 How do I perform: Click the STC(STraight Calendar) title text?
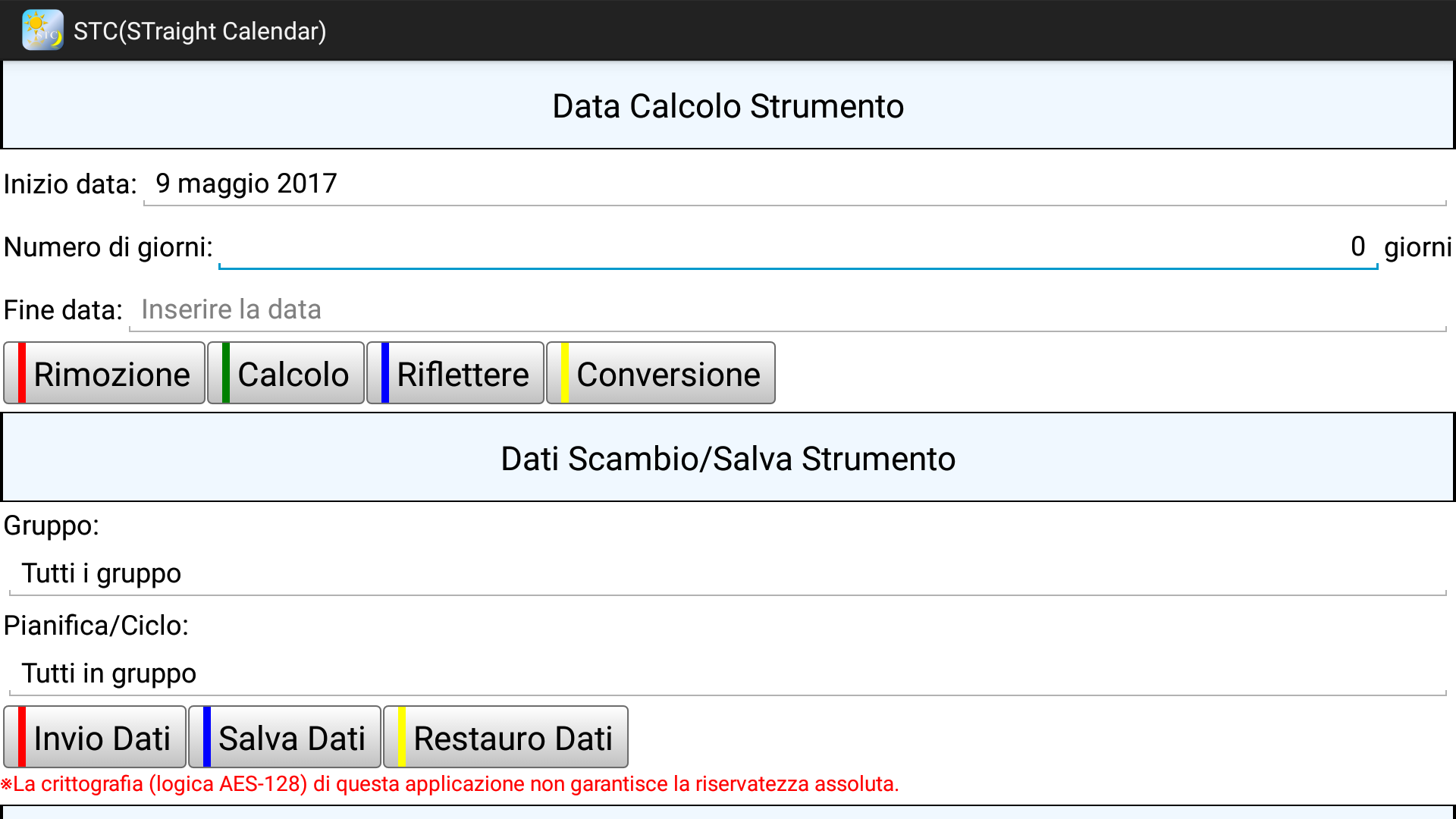coord(199,31)
